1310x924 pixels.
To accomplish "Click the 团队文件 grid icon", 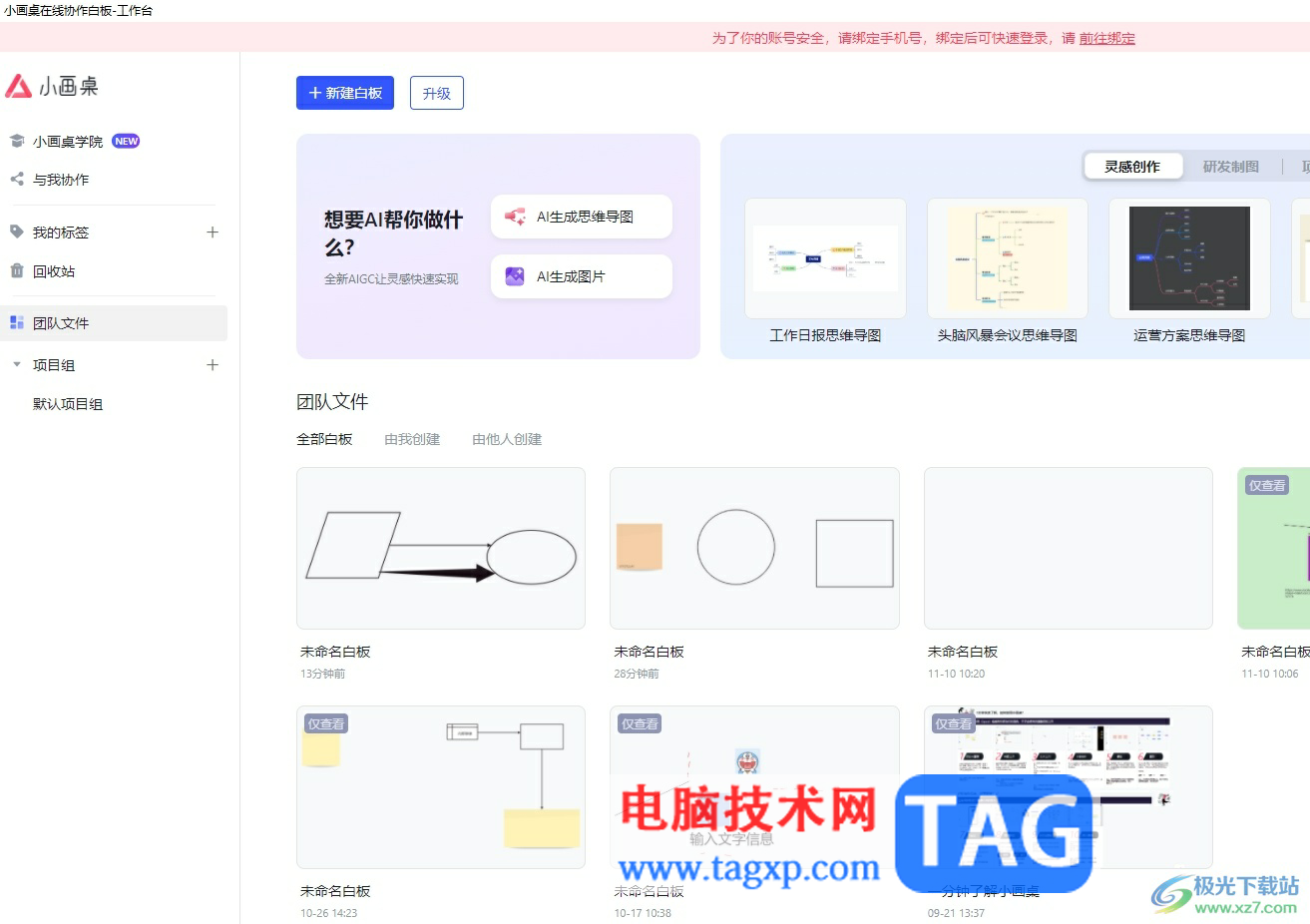I will coord(17,322).
